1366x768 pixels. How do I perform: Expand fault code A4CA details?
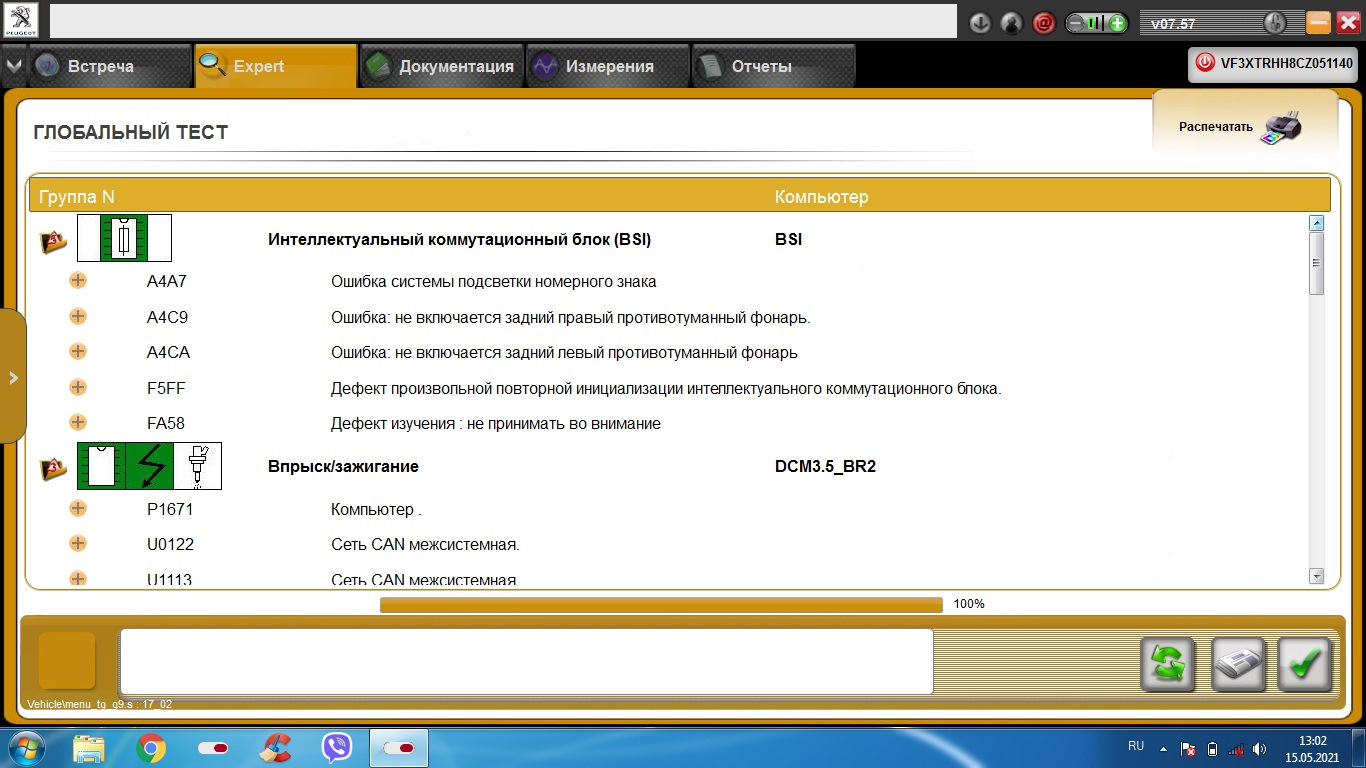(x=78, y=351)
